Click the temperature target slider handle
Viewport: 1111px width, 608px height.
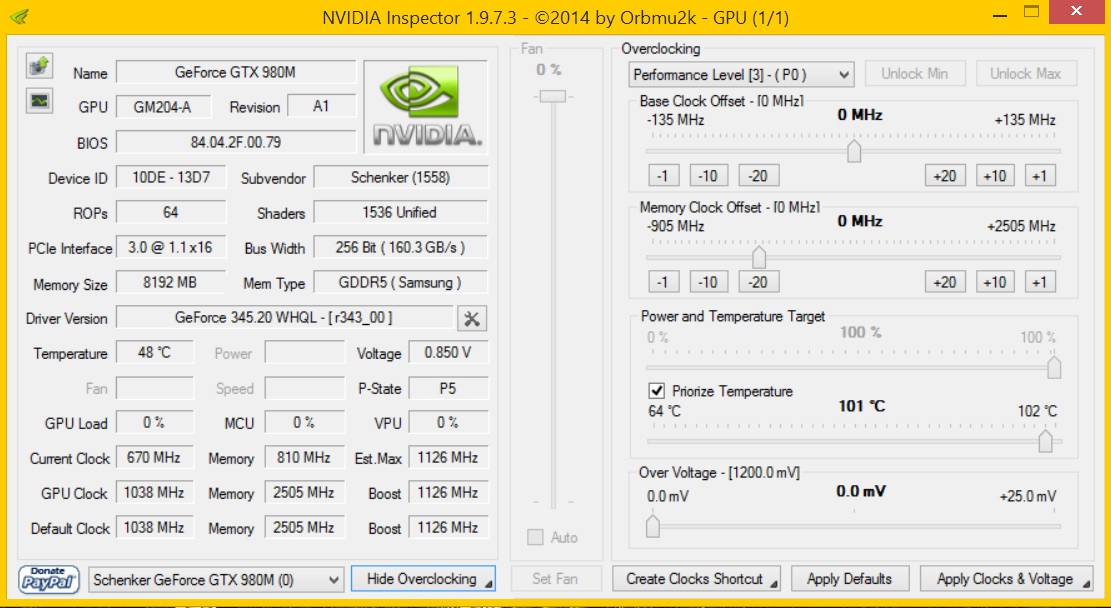tap(1045, 441)
